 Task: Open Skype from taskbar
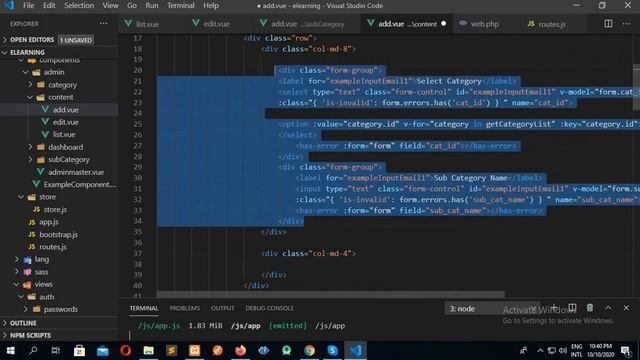(x=332, y=351)
